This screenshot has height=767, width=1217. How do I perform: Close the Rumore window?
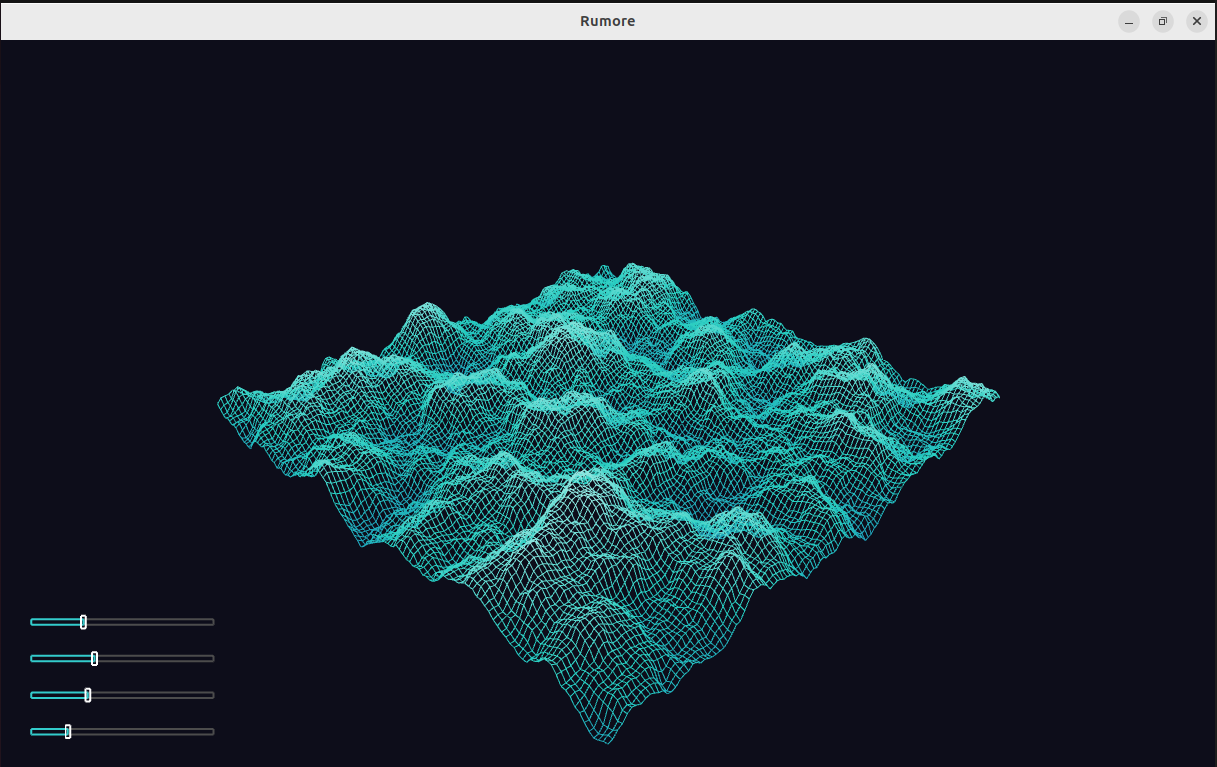[x=1197, y=21]
